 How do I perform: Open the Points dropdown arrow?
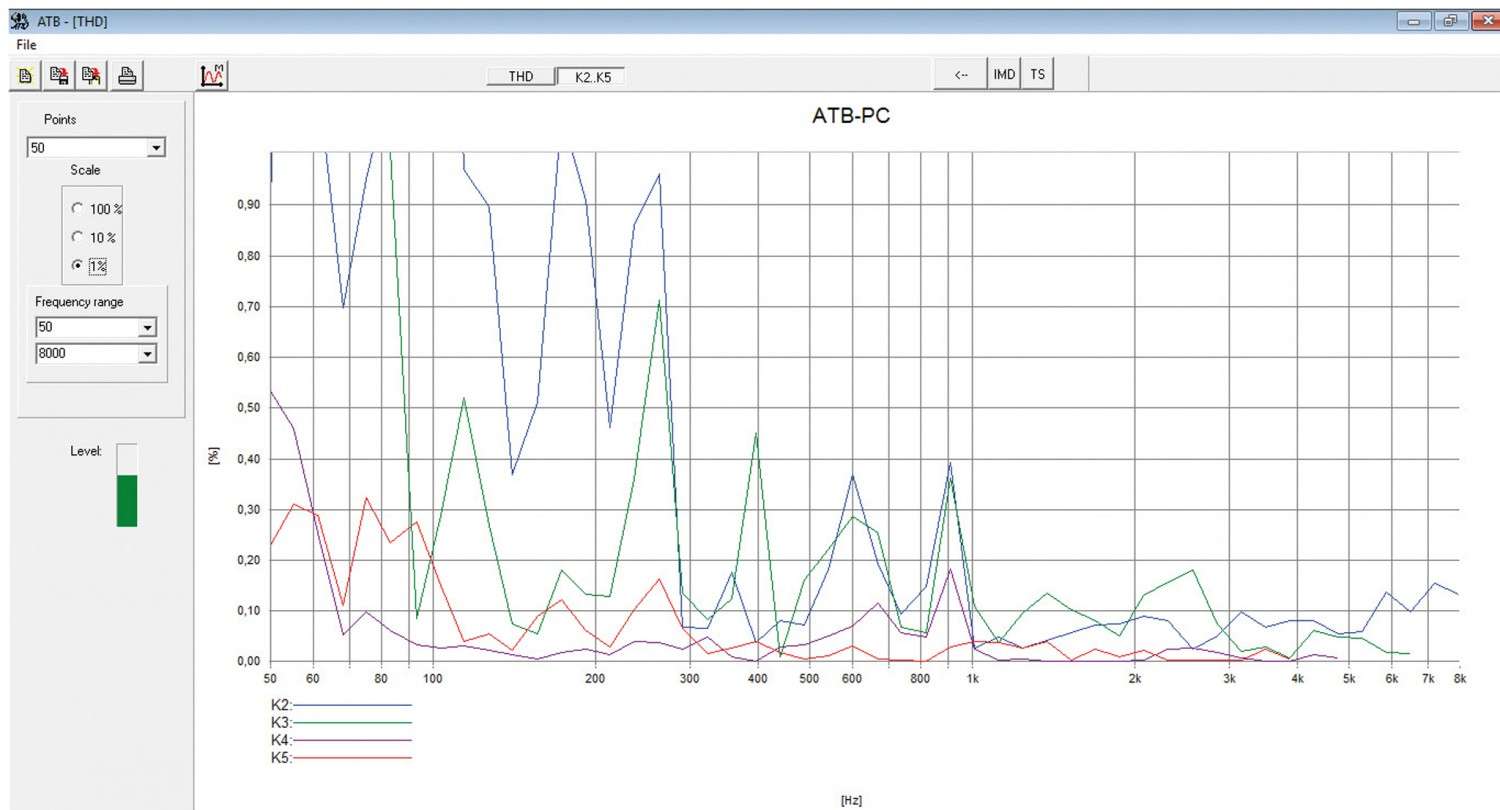(155, 148)
